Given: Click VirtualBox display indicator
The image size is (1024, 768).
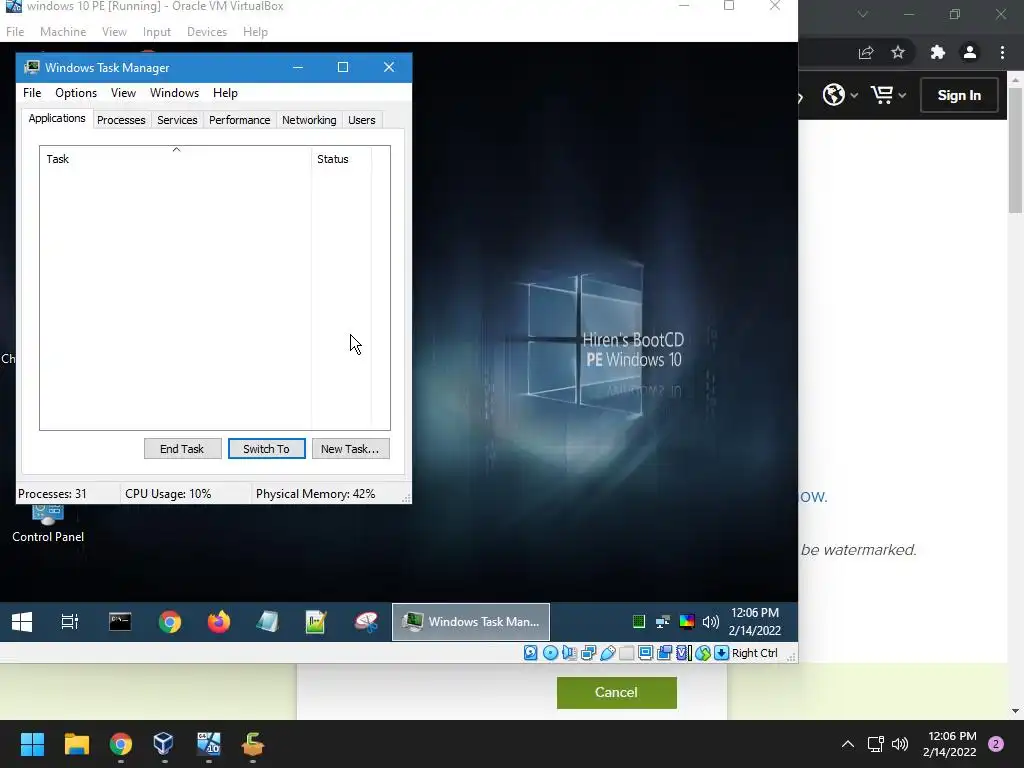Looking at the screenshot, I should [645, 652].
